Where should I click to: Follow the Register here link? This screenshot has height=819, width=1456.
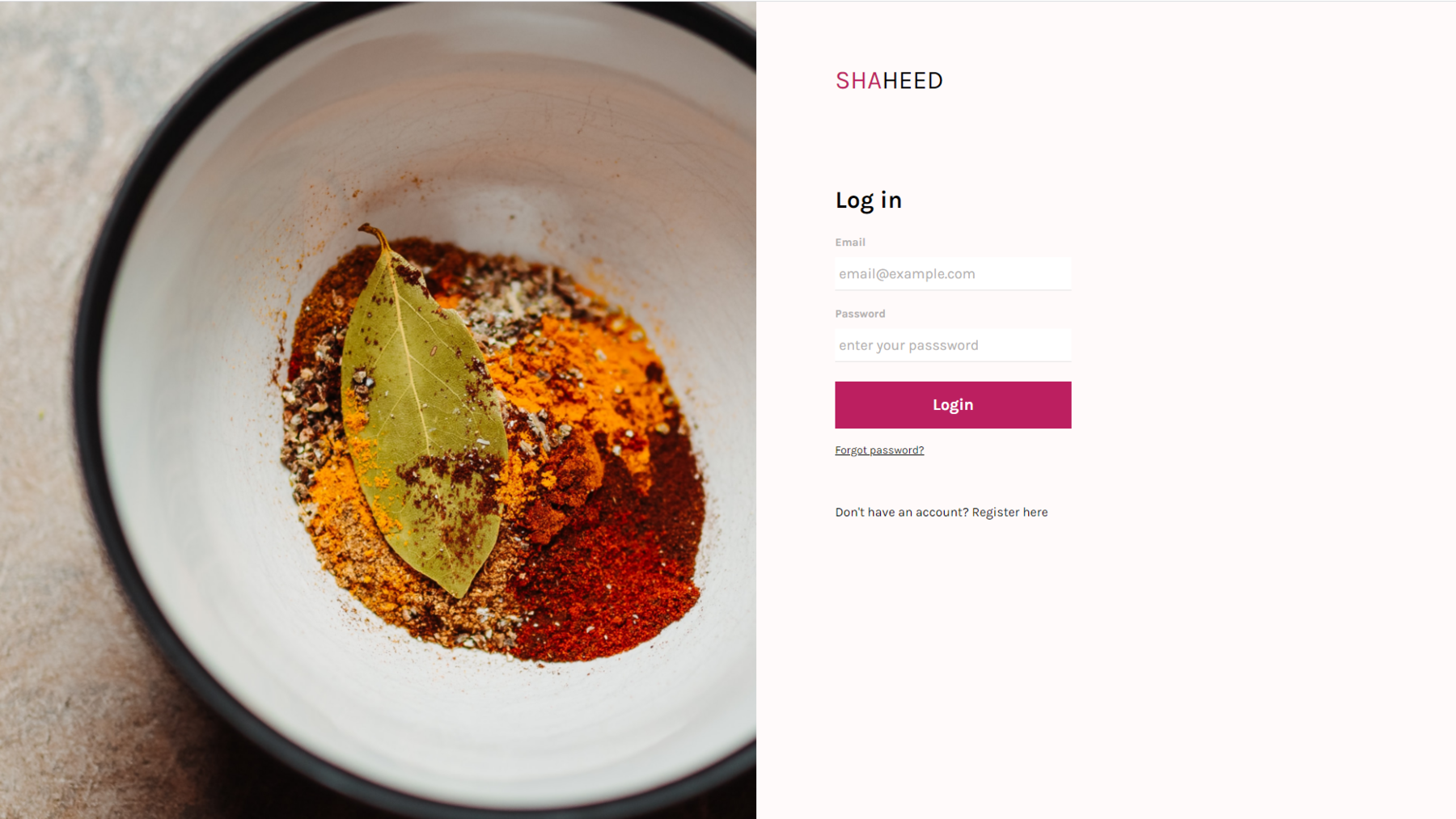pos(1009,512)
